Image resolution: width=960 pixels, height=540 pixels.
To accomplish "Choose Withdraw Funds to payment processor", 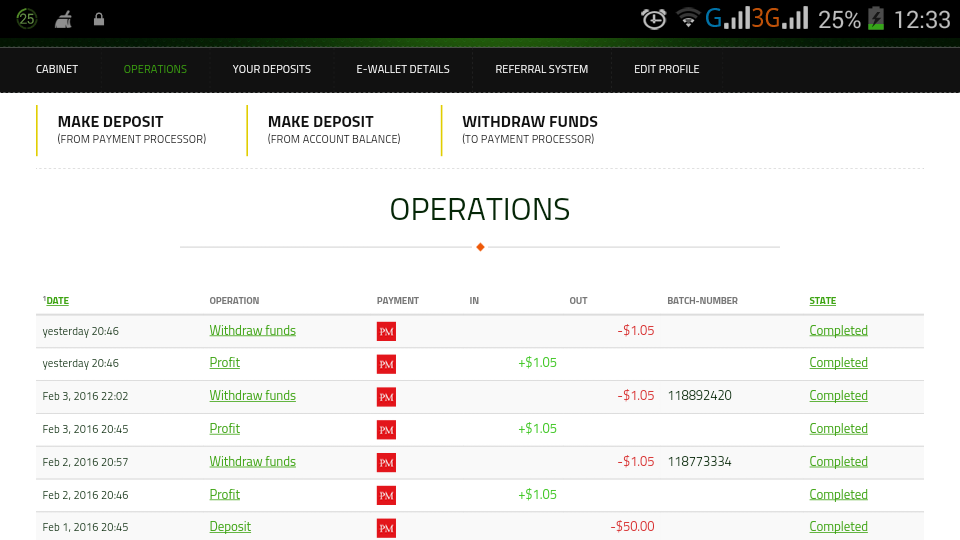I will click(530, 130).
